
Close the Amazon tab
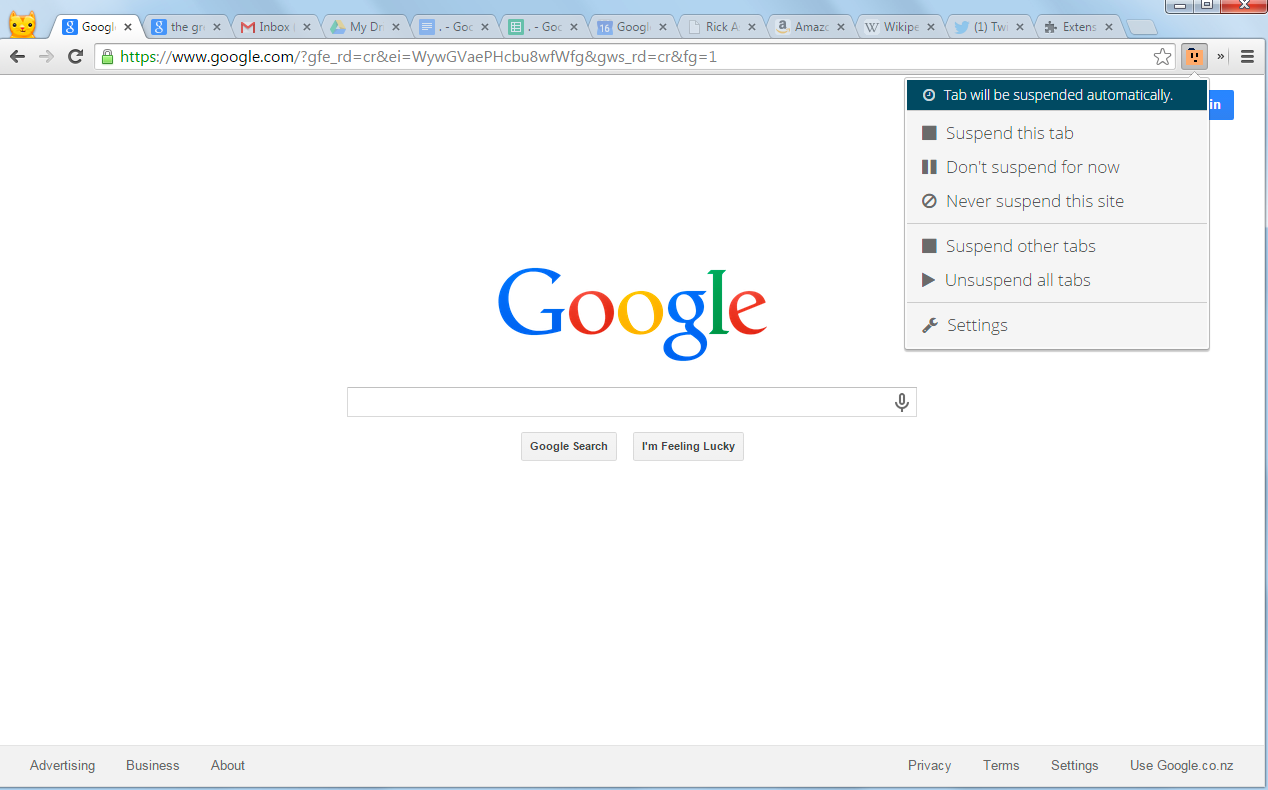[840, 27]
